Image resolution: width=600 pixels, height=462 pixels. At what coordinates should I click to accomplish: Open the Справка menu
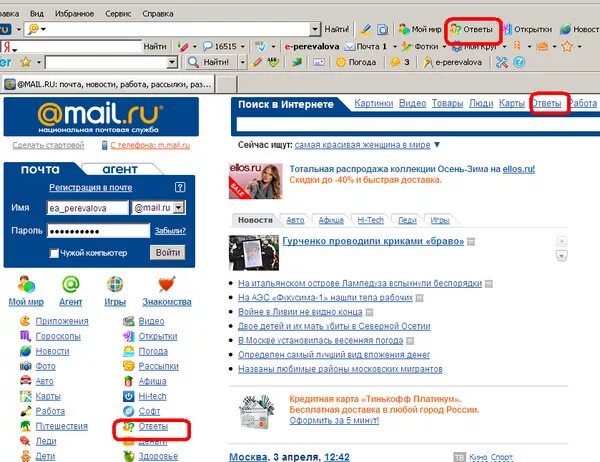[x=158, y=13]
